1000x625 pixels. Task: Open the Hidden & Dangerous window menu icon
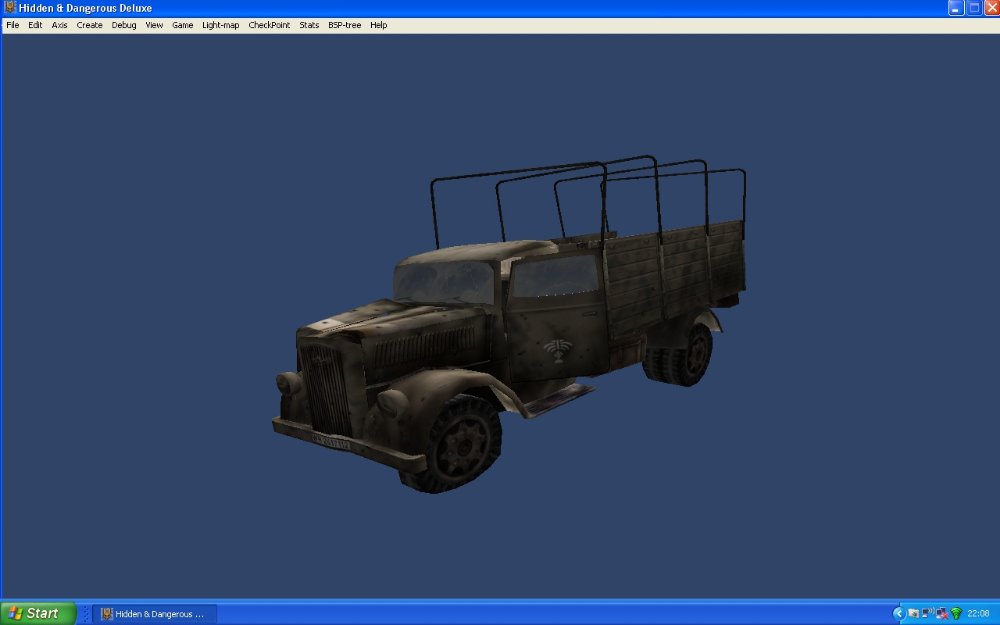point(8,8)
